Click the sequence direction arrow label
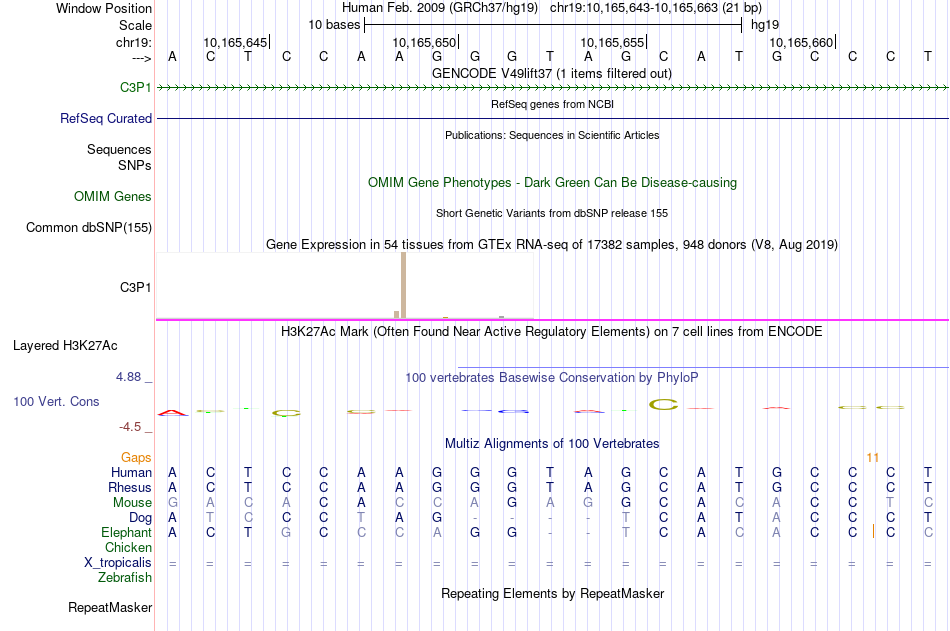Image resolution: width=950 pixels, height=631 pixels. coord(142,58)
